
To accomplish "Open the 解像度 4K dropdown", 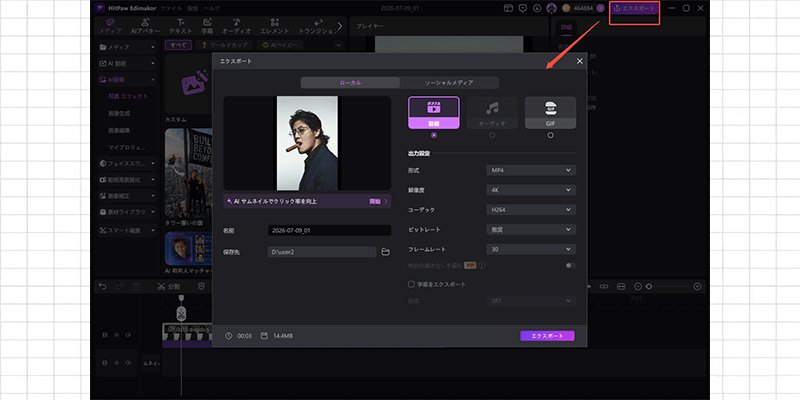I will coord(531,190).
